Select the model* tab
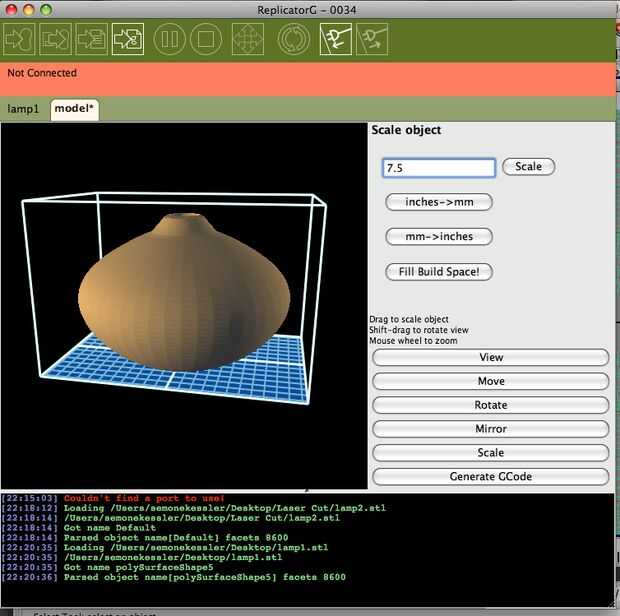620x616 pixels. point(74,109)
